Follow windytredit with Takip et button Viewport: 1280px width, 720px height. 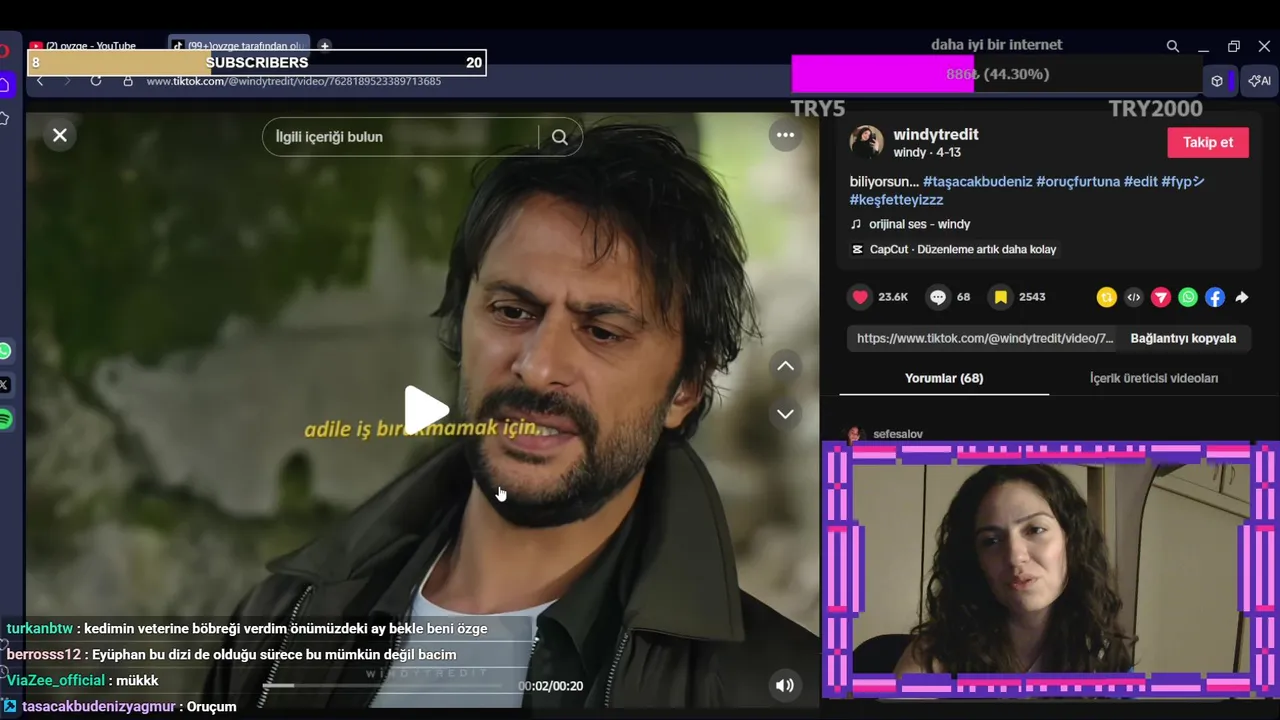[1208, 142]
